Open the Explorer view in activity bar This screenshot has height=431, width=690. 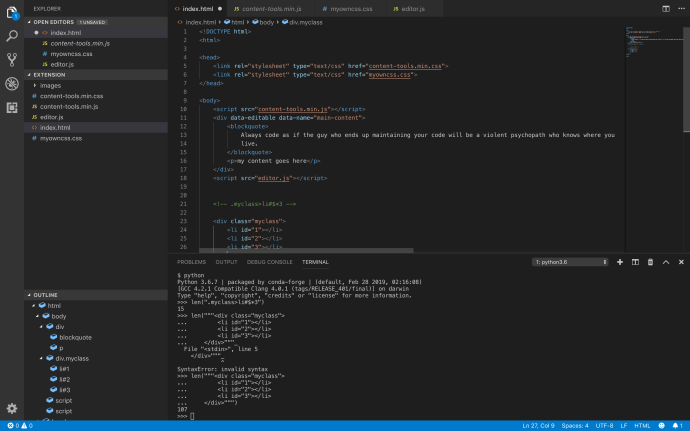tap(12, 13)
